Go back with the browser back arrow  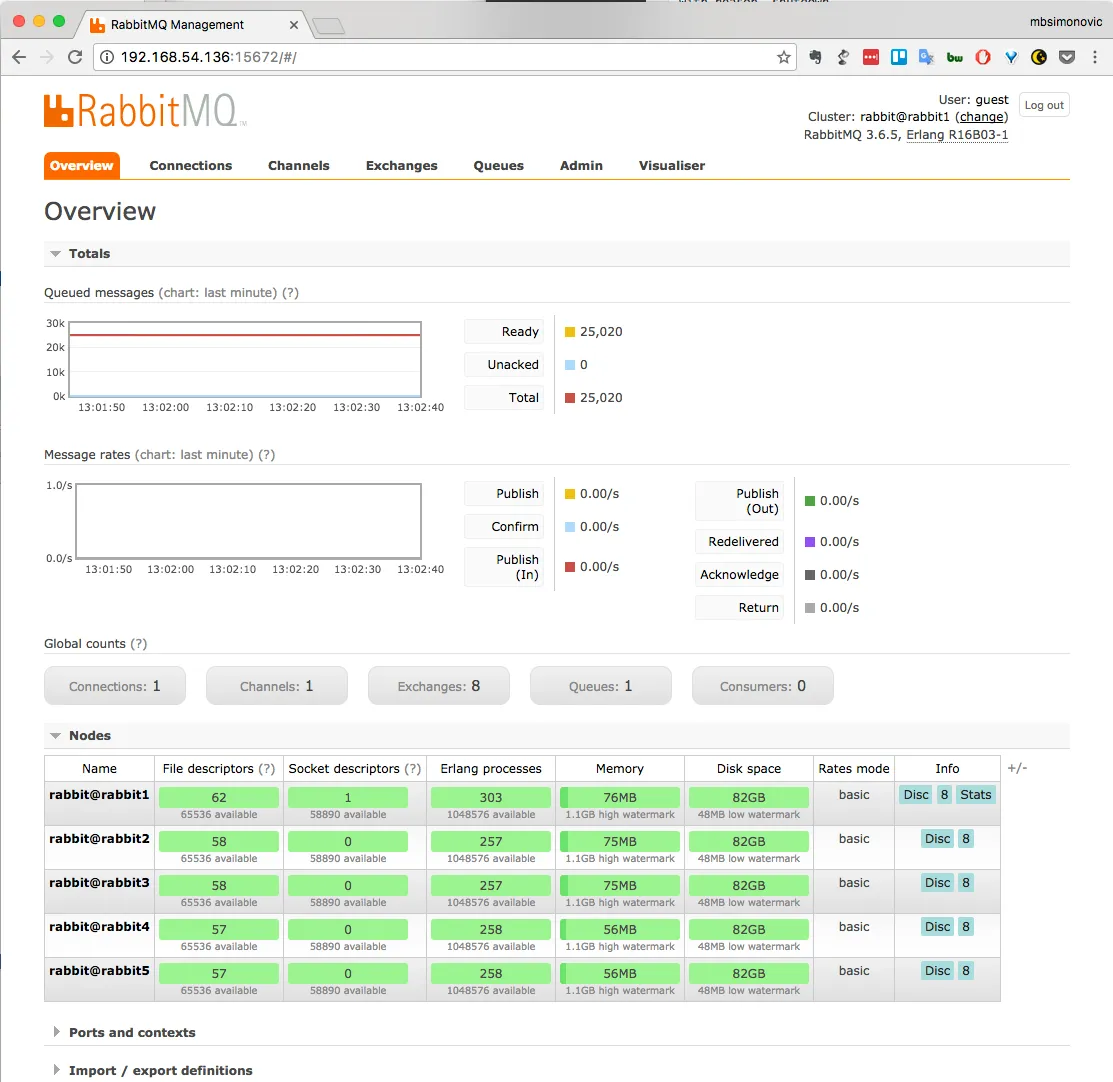click(19, 57)
